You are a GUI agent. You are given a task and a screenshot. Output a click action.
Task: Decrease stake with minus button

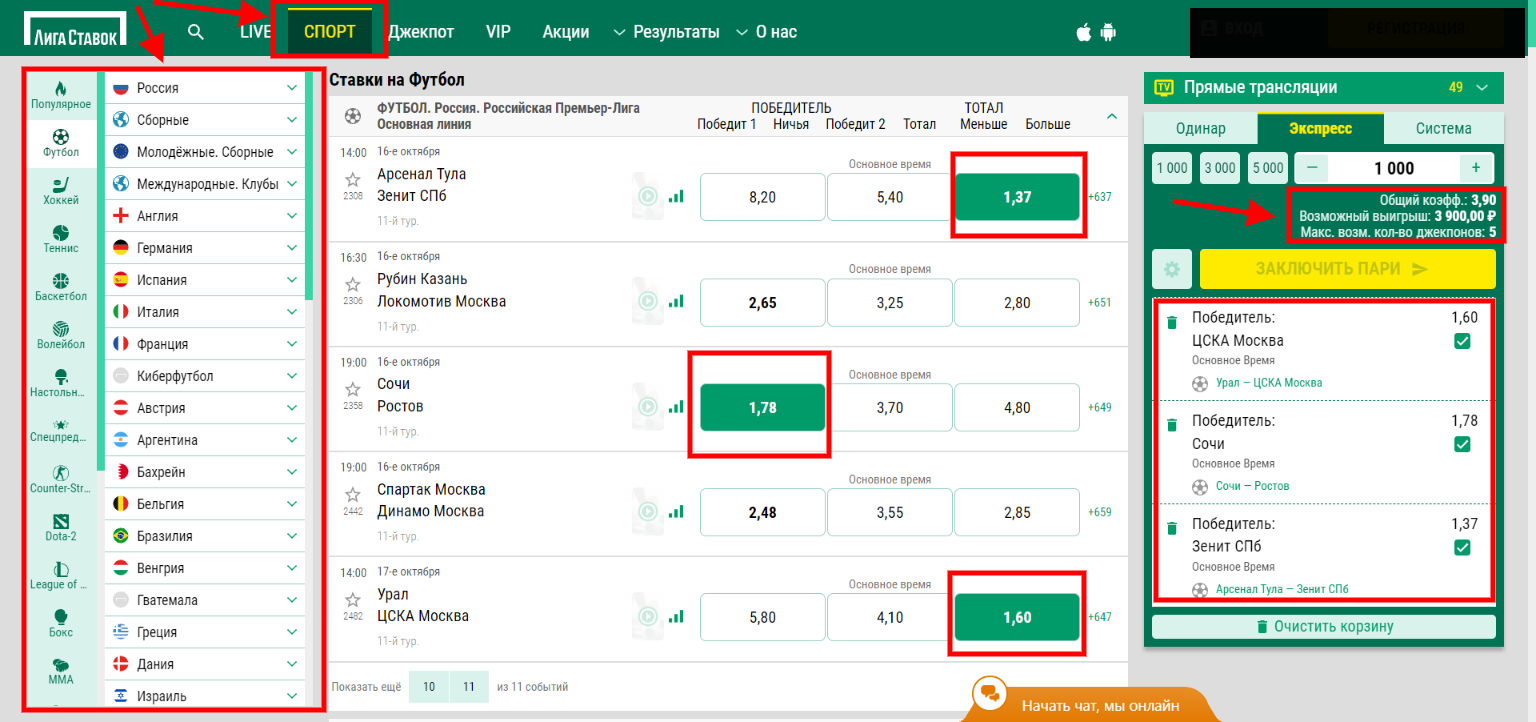[x=1311, y=168]
